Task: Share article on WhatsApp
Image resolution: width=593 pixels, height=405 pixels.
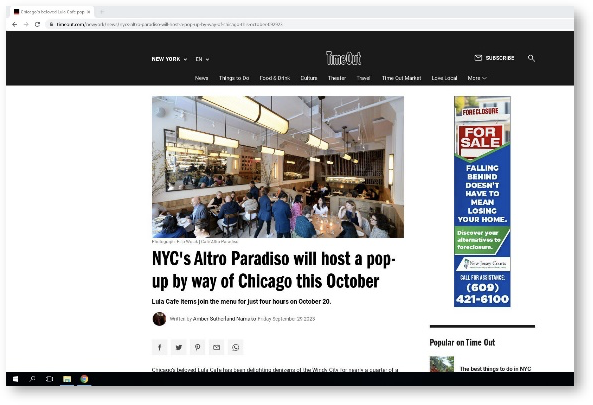Action: click(x=235, y=347)
